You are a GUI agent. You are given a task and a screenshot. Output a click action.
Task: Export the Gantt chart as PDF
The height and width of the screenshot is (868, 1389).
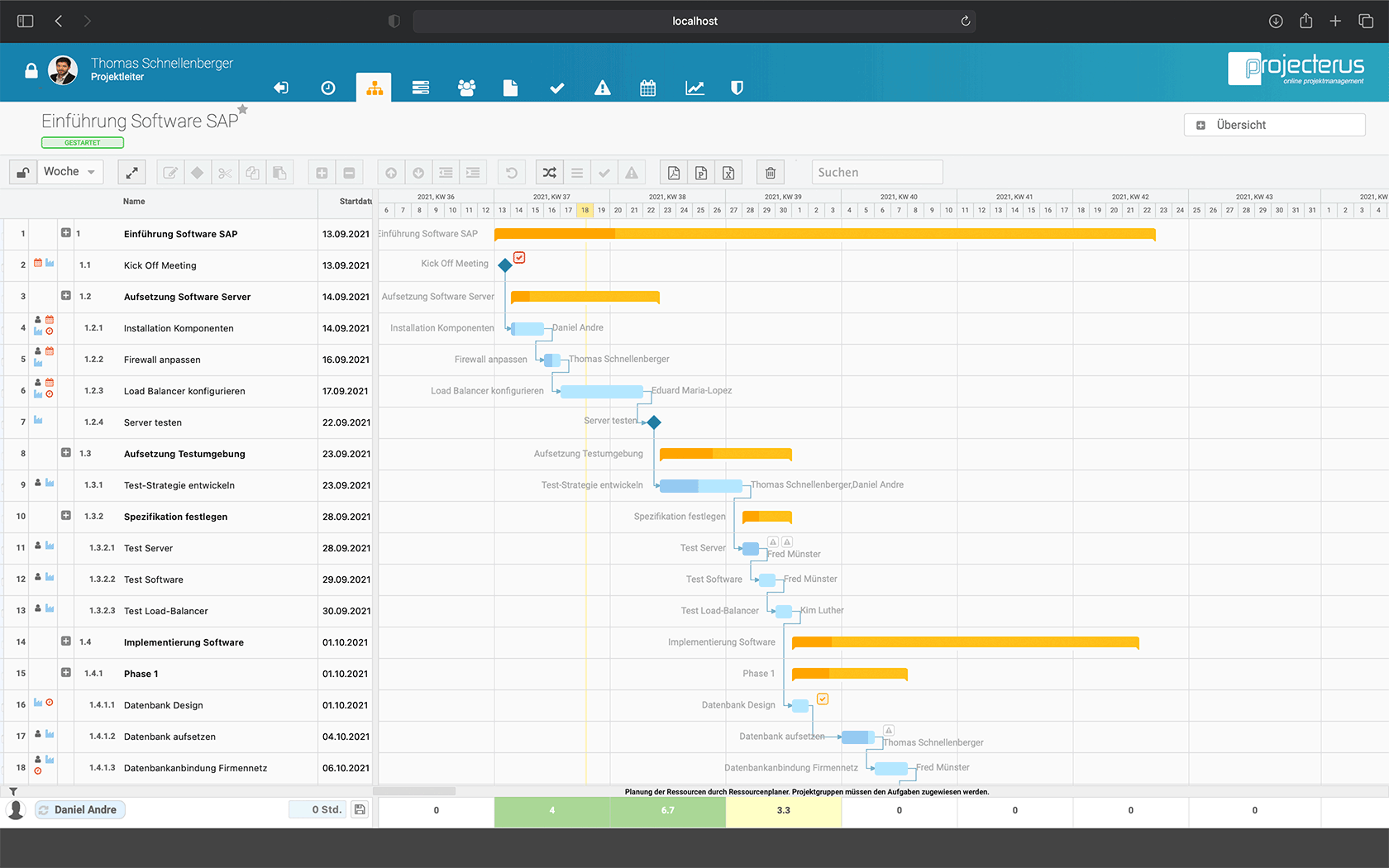click(x=674, y=173)
